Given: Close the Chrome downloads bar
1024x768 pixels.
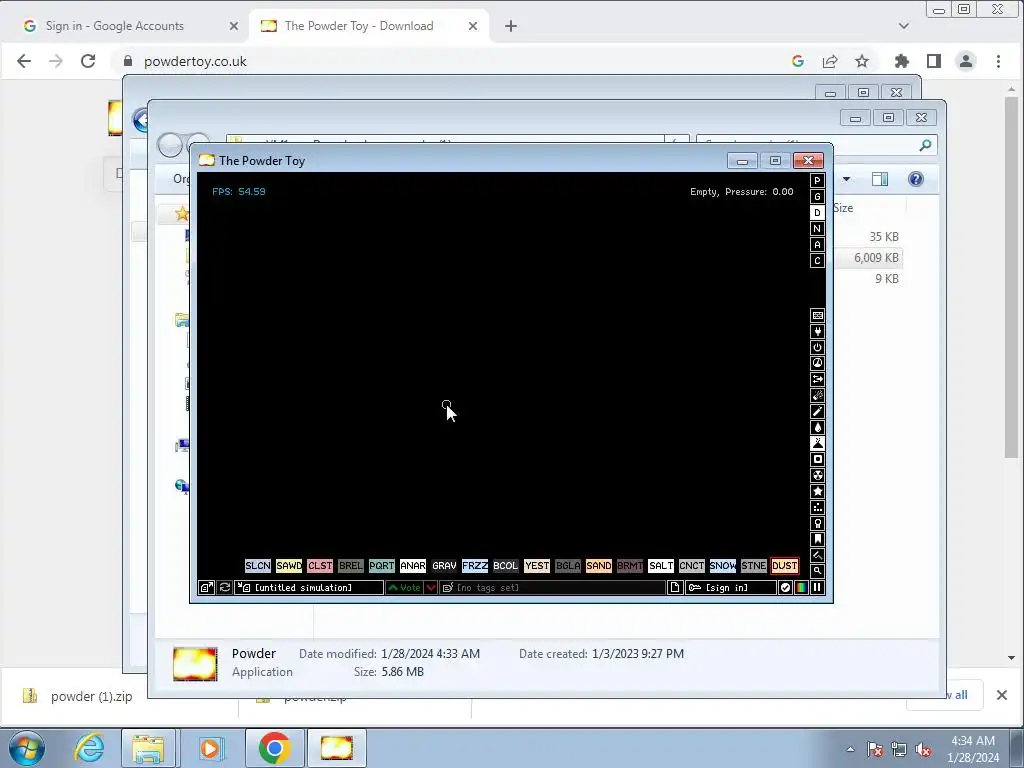Looking at the screenshot, I should tap(1002, 696).
